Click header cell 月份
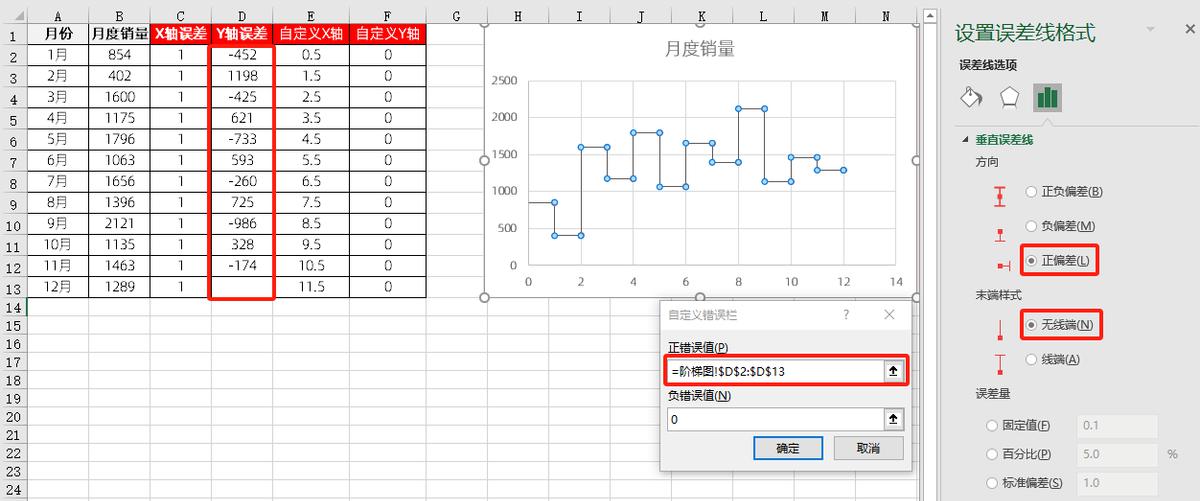 click(x=57, y=34)
